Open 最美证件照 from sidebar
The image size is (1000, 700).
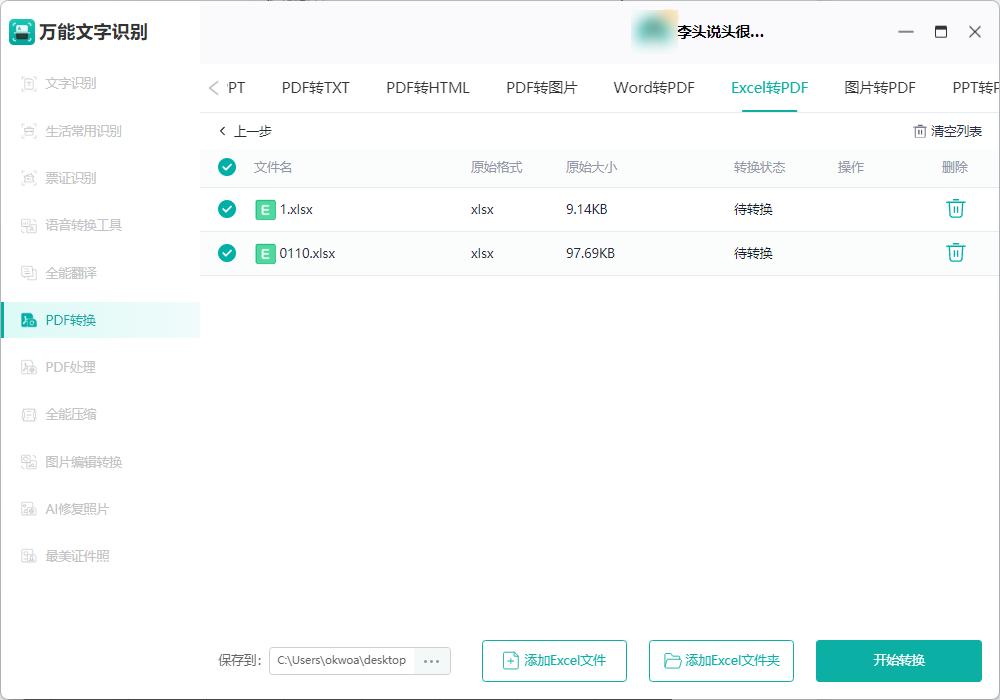[x=70, y=555]
